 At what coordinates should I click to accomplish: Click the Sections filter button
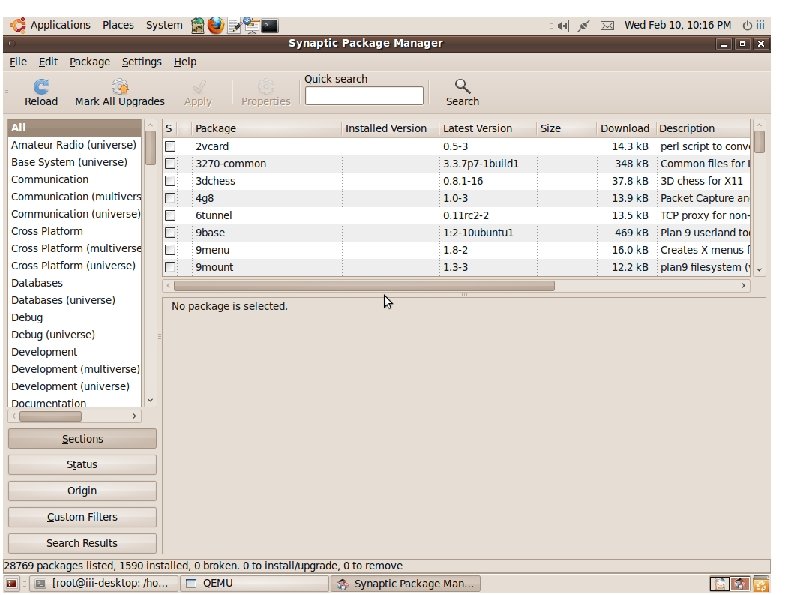pos(82,439)
